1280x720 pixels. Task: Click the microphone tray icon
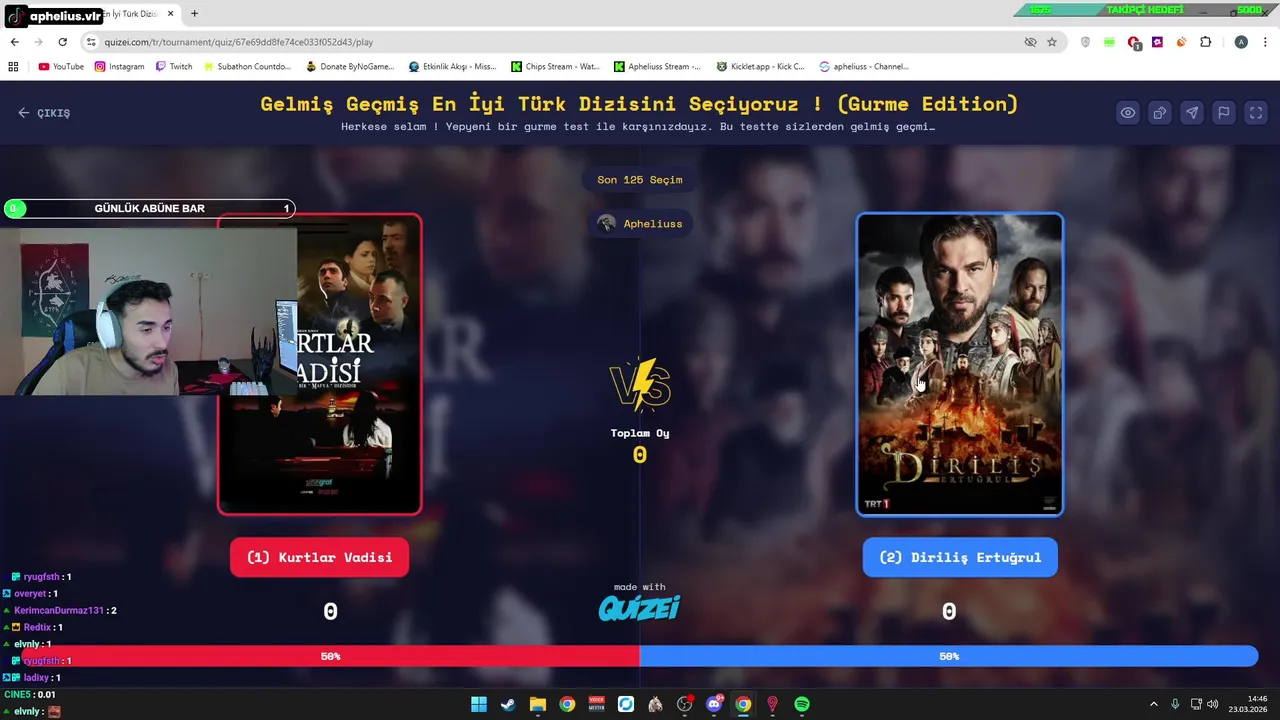tap(1175, 704)
